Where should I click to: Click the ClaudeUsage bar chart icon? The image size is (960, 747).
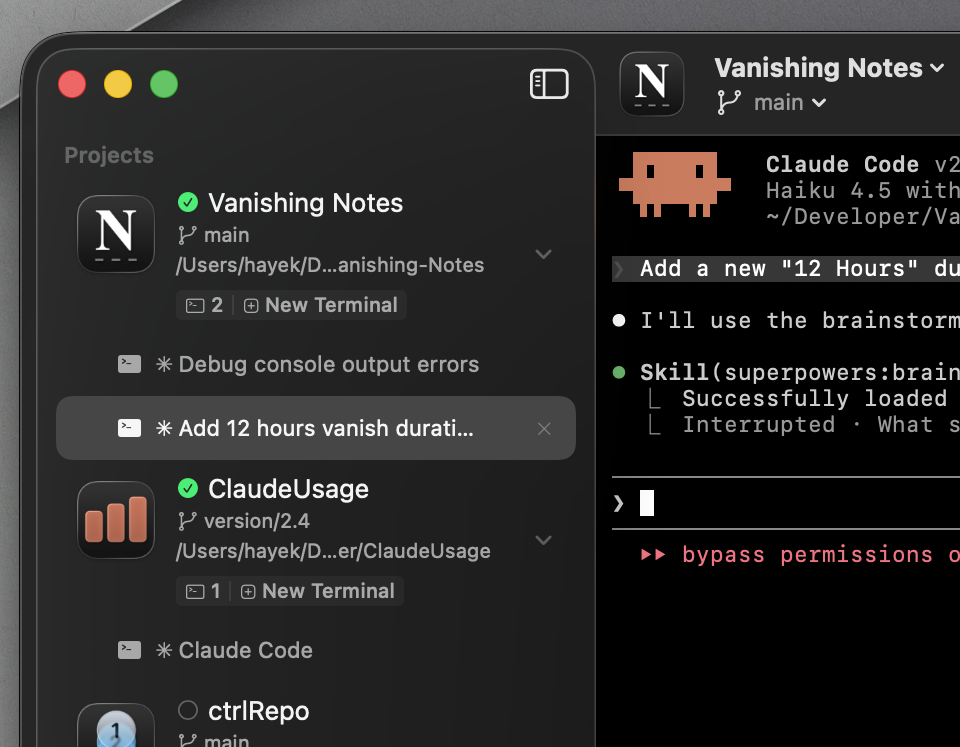116,520
